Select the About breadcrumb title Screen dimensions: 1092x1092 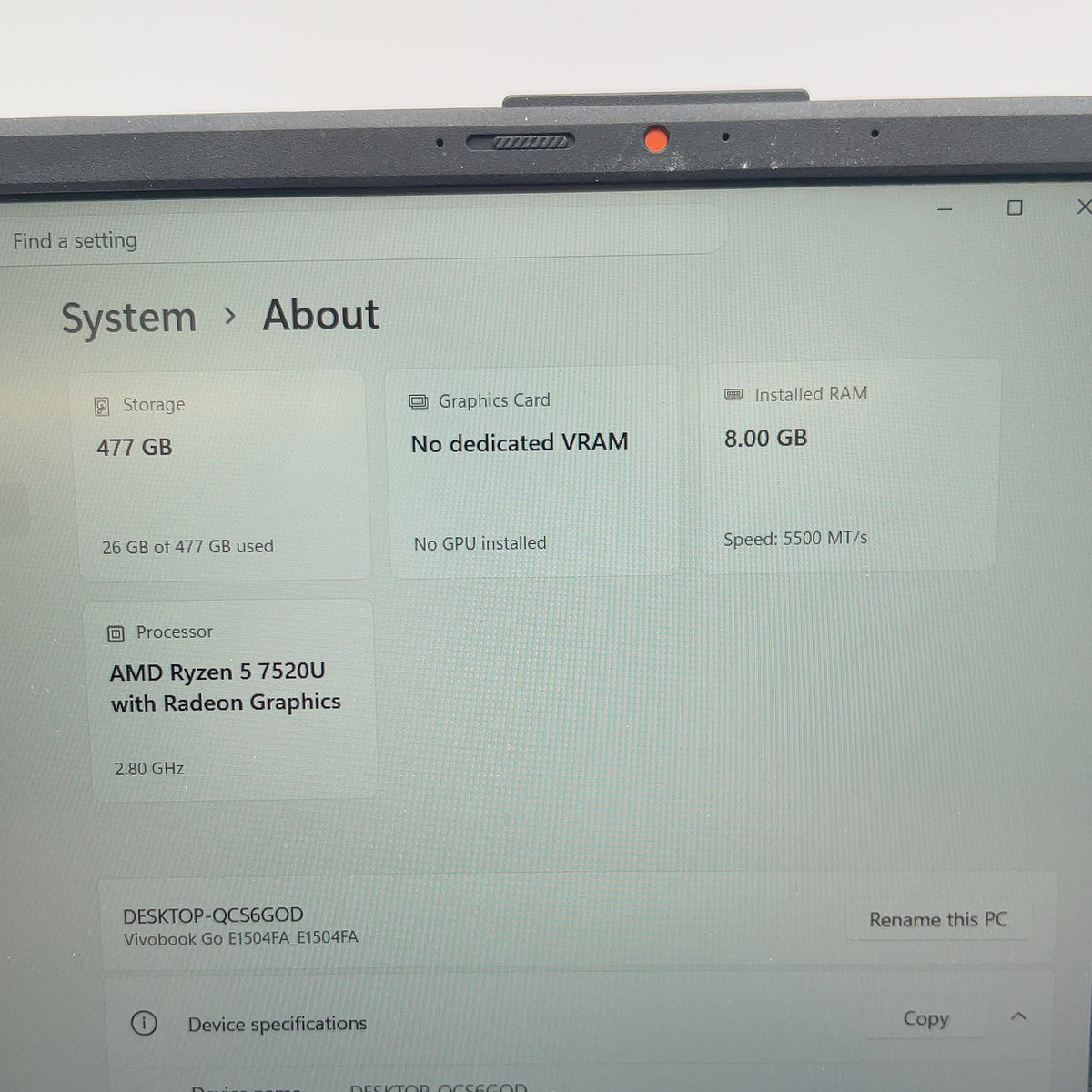point(320,315)
